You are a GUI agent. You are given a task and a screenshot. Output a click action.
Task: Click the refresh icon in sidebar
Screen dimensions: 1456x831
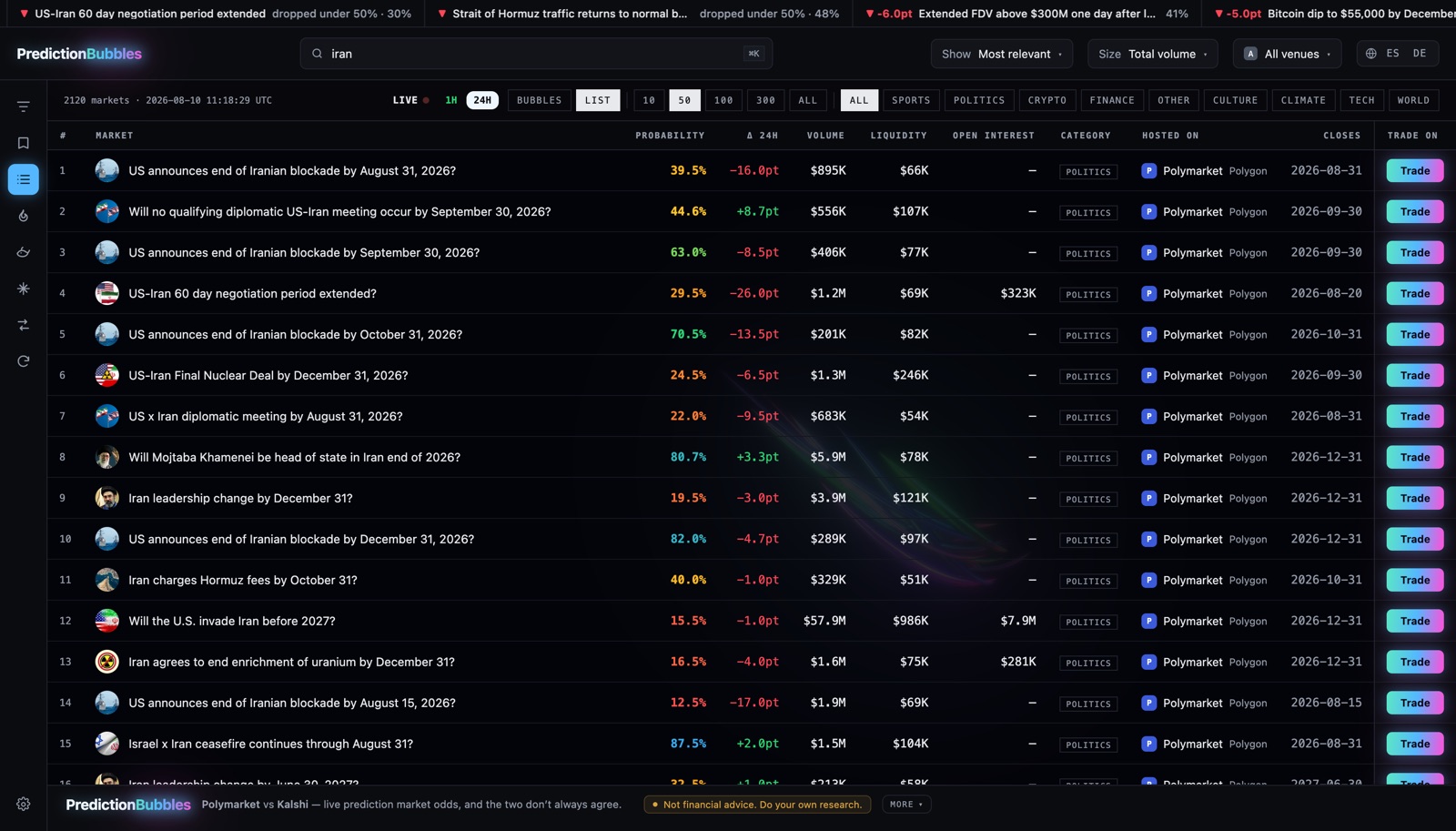[24, 361]
